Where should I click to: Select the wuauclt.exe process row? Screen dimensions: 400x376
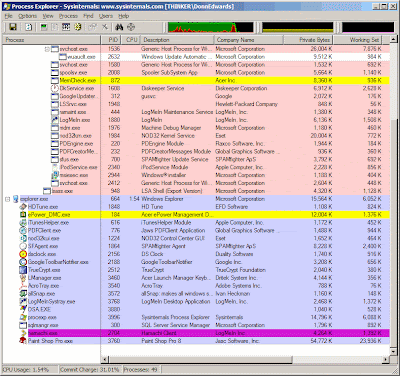click(x=196, y=57)
